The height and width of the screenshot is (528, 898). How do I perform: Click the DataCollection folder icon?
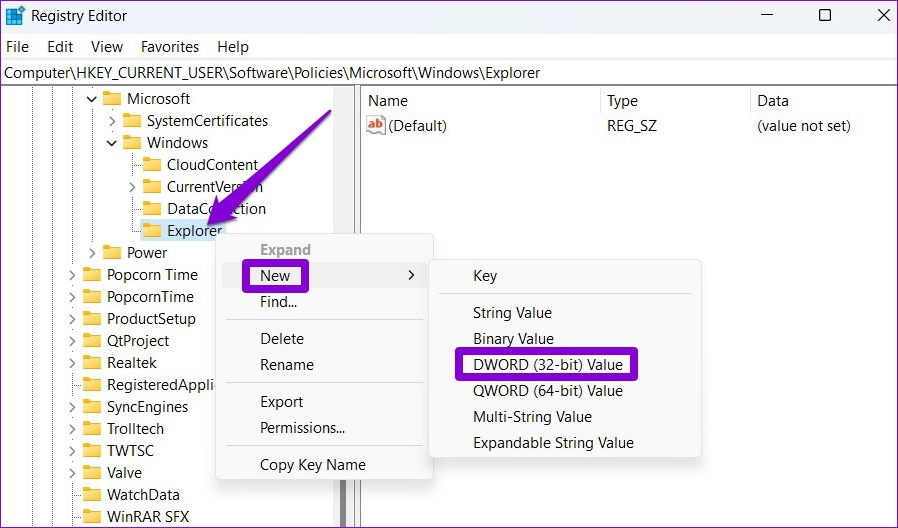pyautogui.click(x=152, y=208)
